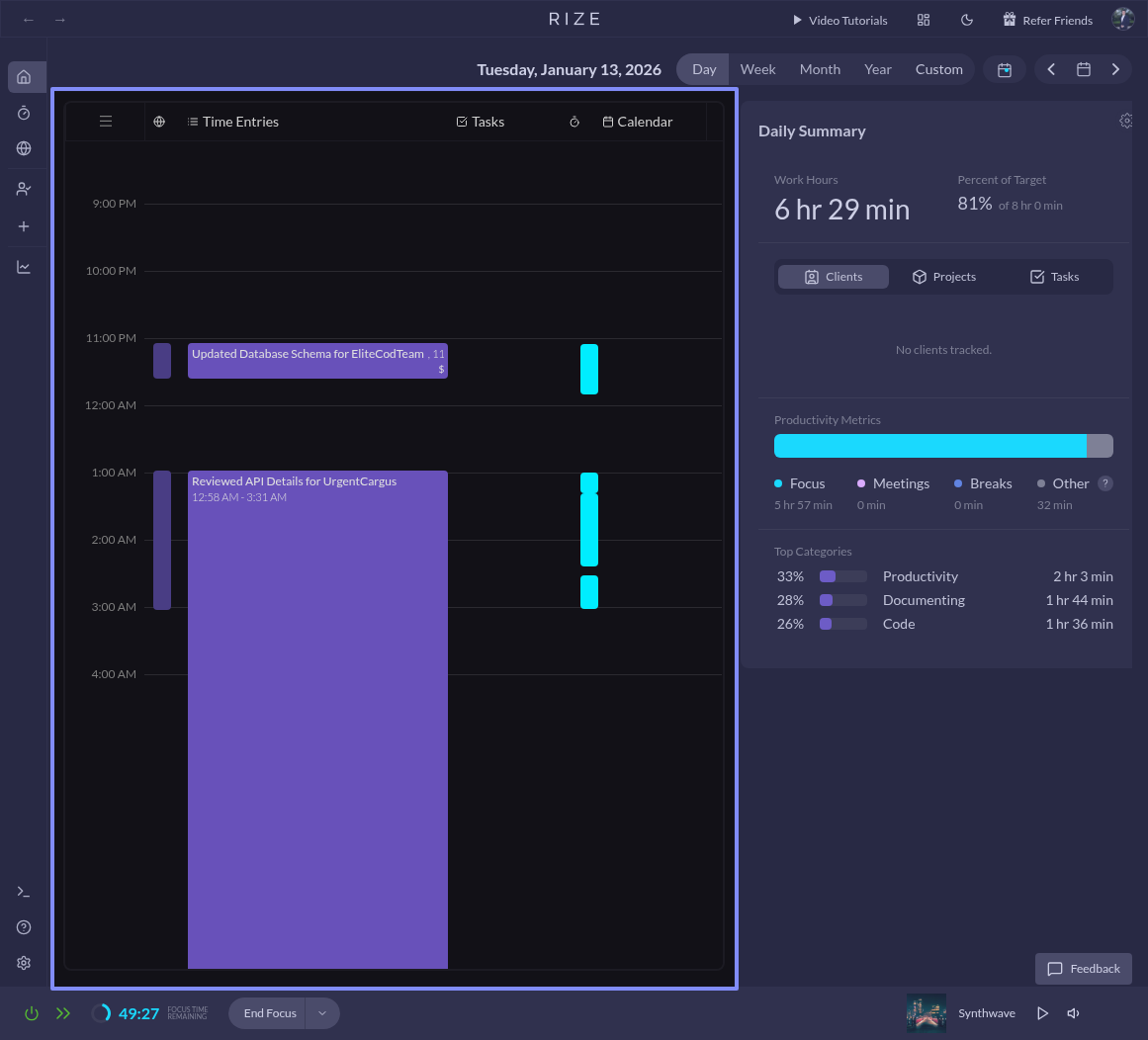The image size is (1148, 1040).
Task: Open the help question mark icon
Action: pyautogui.click(x=24, y=927)
